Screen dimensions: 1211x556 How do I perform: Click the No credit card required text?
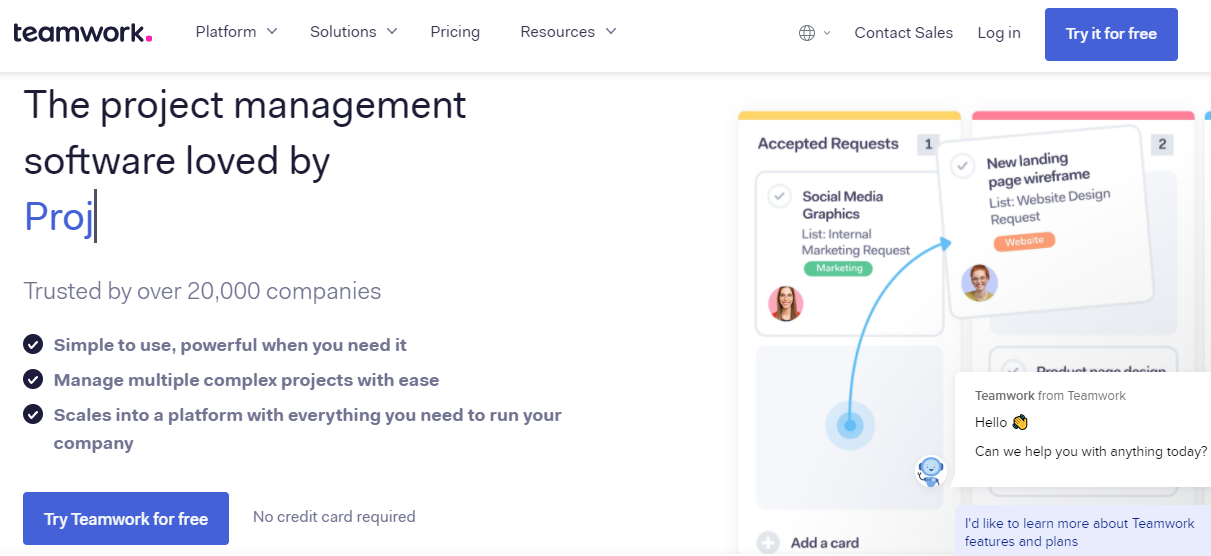tap(334, 517)
